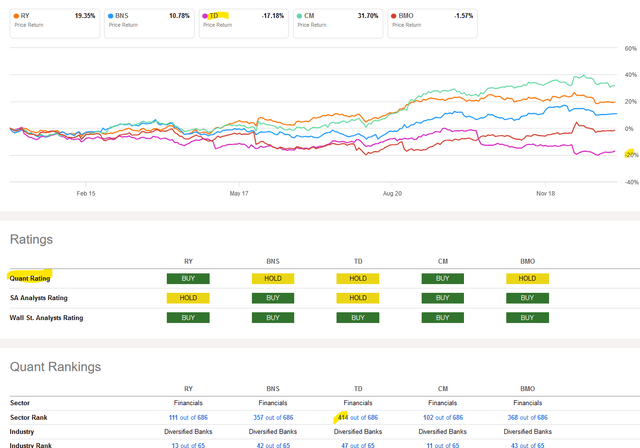The width and height of the screenshot is (640, 448).
Task: Click the orange RY legend dot
Action: 14,17
